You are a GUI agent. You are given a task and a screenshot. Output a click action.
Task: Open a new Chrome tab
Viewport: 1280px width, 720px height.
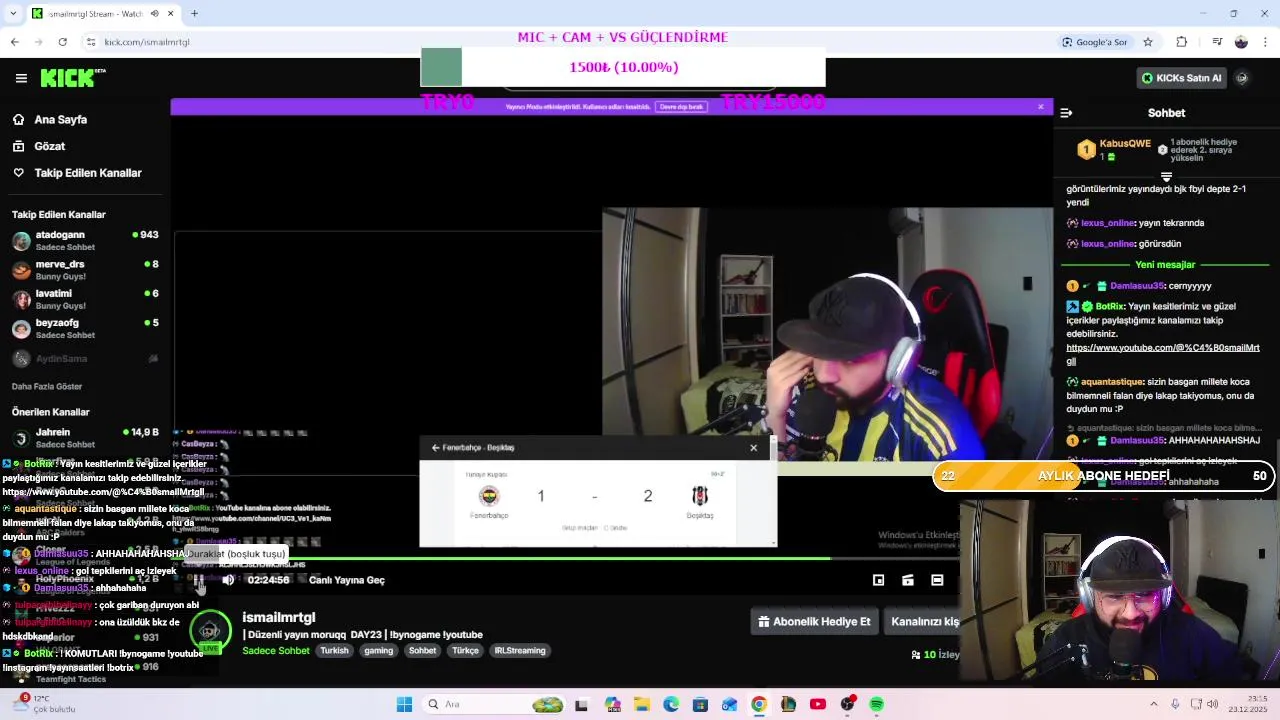(194, 14)
